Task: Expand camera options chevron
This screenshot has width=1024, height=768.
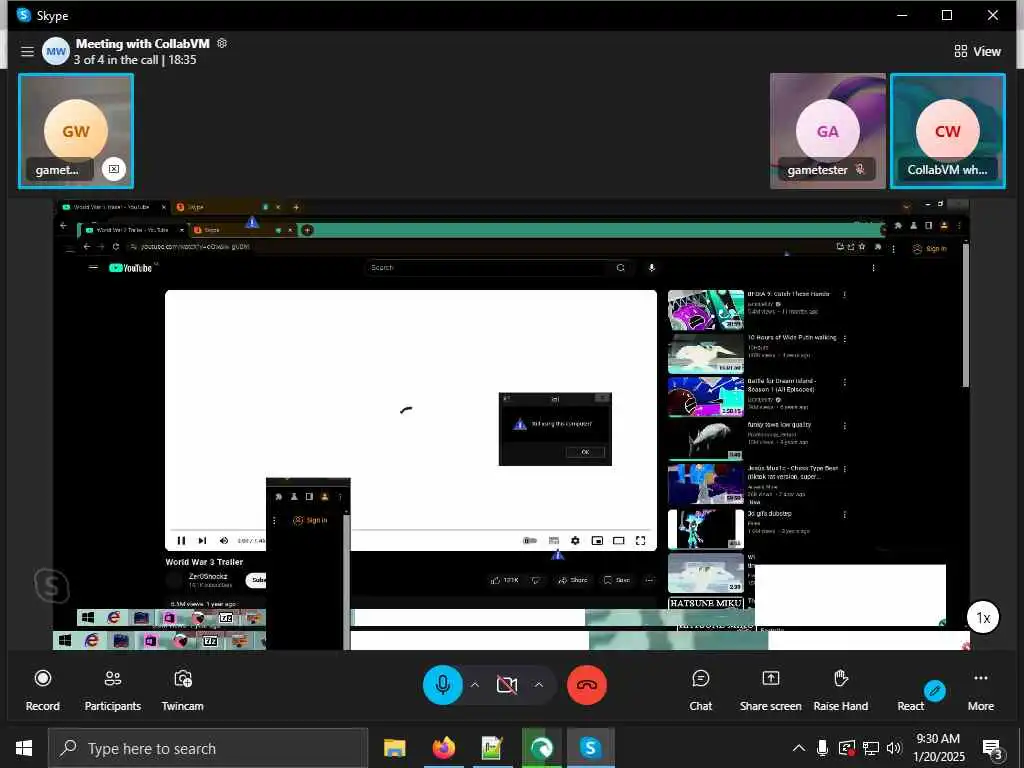Action: click(539, 685)
